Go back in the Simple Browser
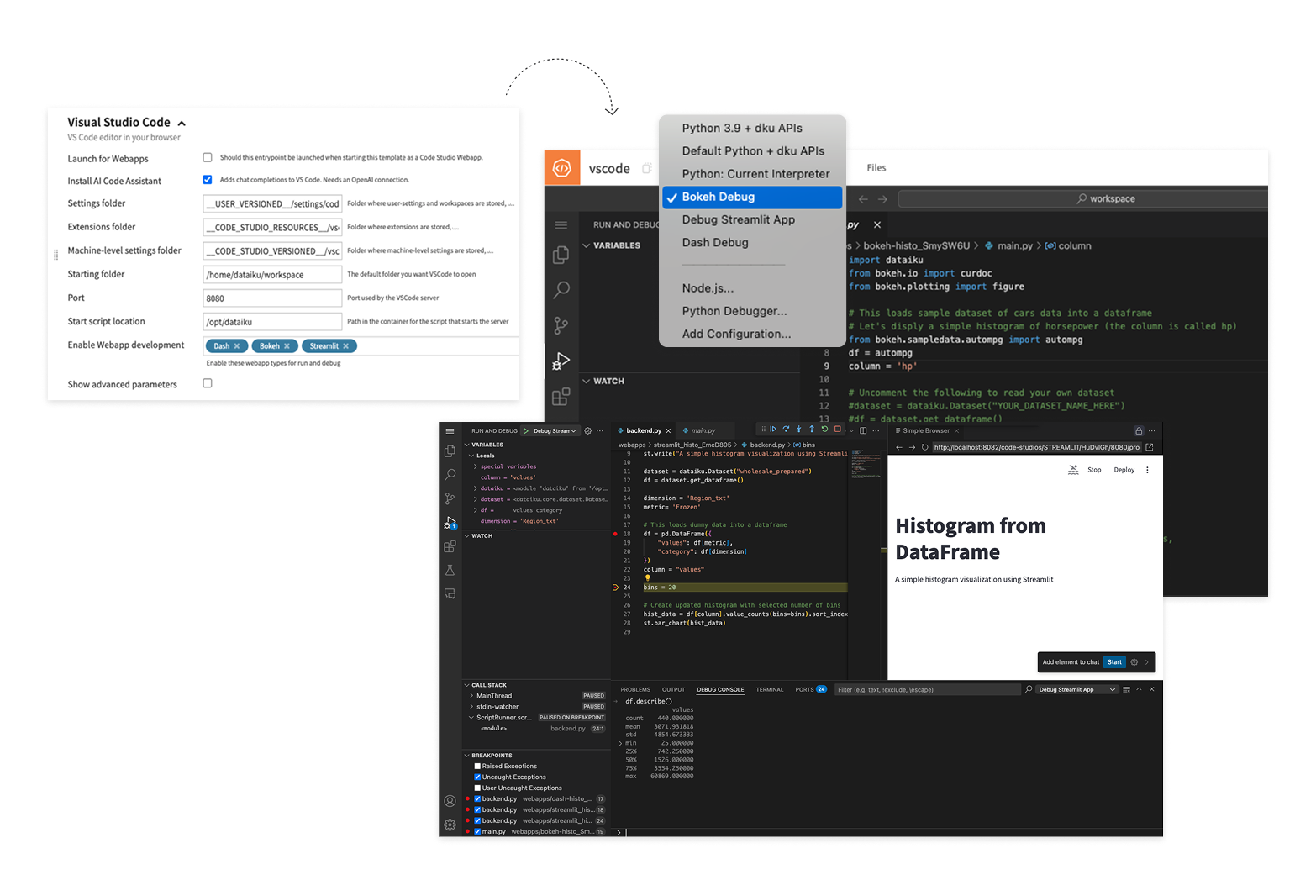 899,447
